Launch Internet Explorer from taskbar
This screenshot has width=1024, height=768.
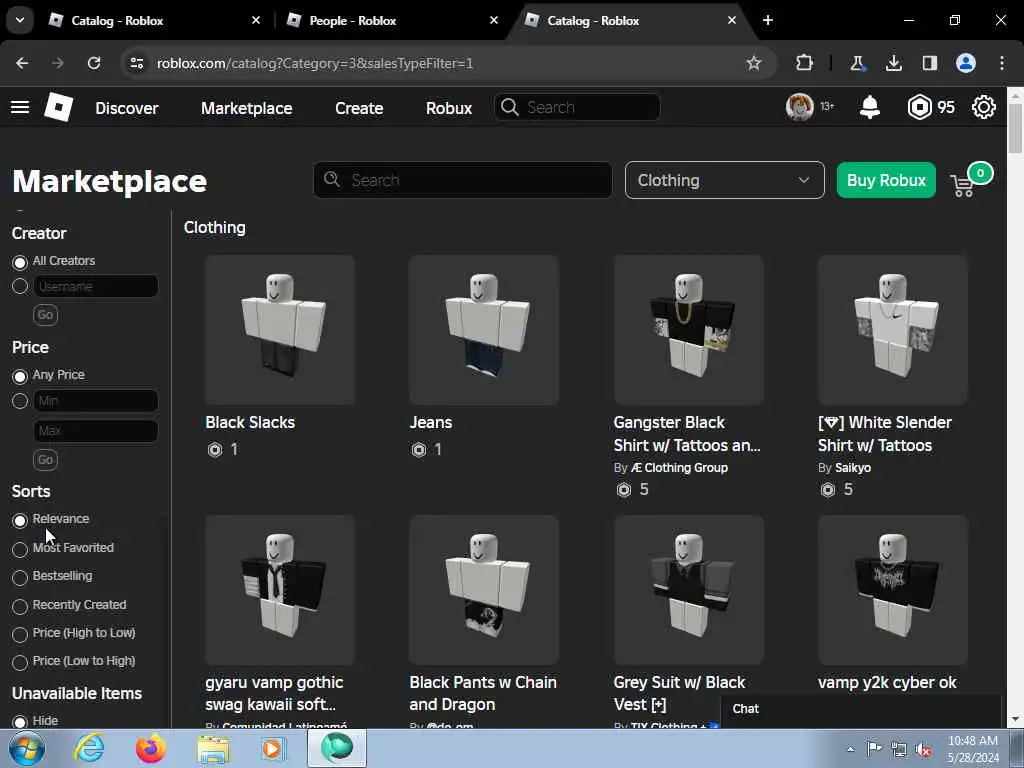click(x=89, y=748)
